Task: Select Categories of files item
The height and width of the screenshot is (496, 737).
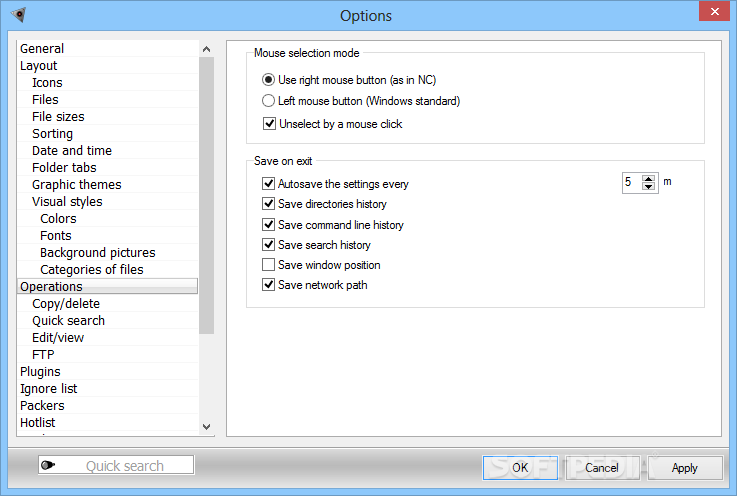Action: coord(108,269)
